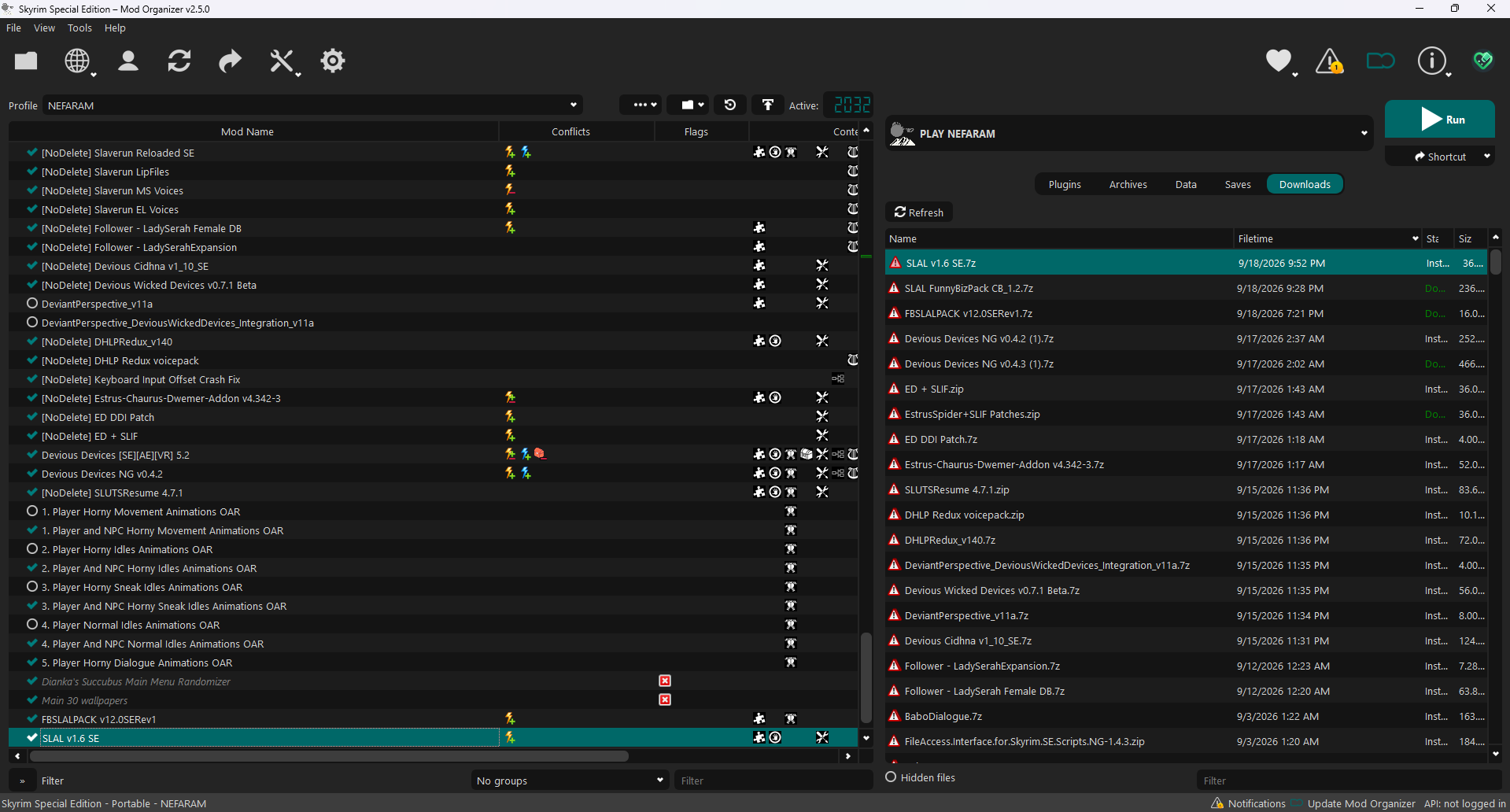
Task: Sort downloads by the Filetime column header
Action: [x=1327, y=238]
